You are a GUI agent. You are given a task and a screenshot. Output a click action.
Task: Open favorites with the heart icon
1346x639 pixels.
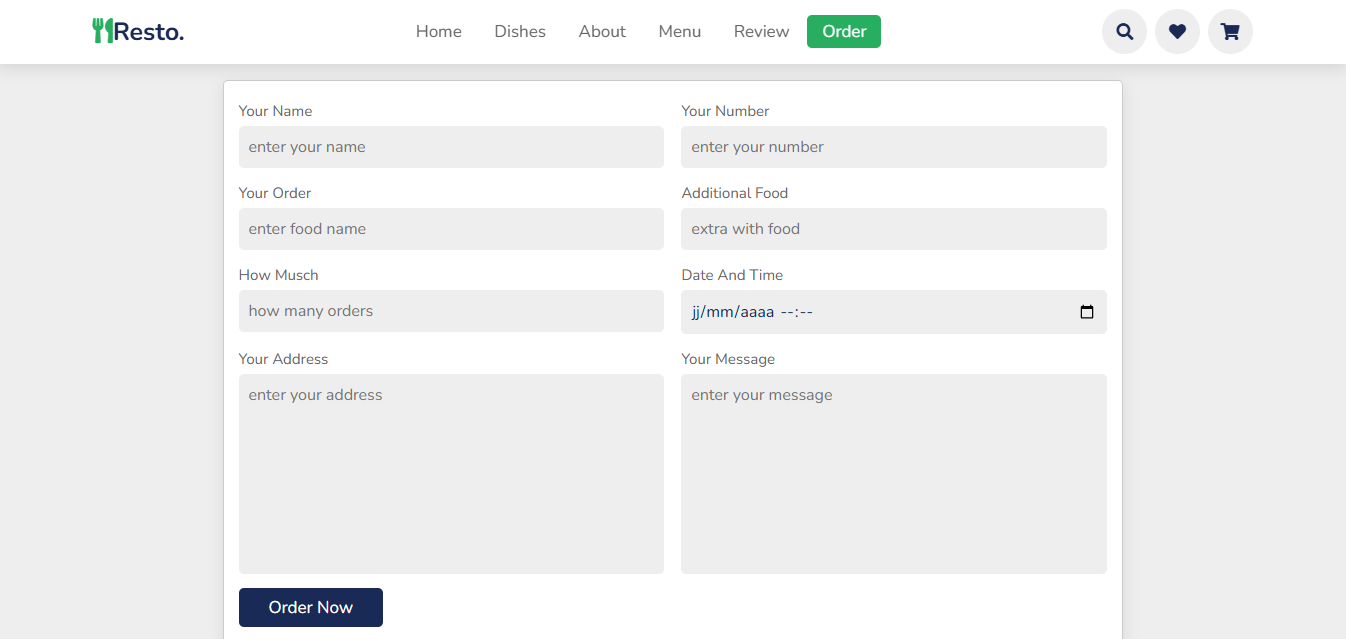tap(1177, 32)
